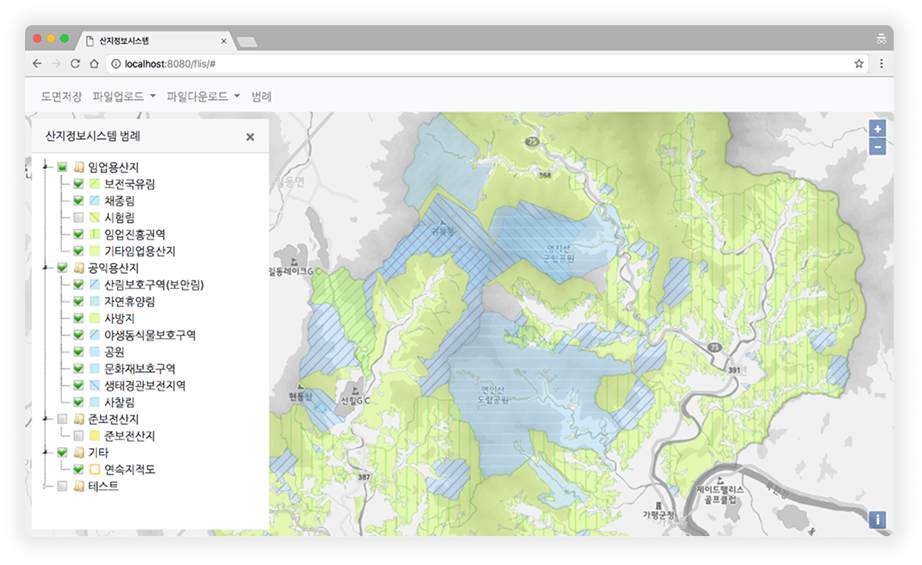Click the 범례 menu item

[262, 97]
